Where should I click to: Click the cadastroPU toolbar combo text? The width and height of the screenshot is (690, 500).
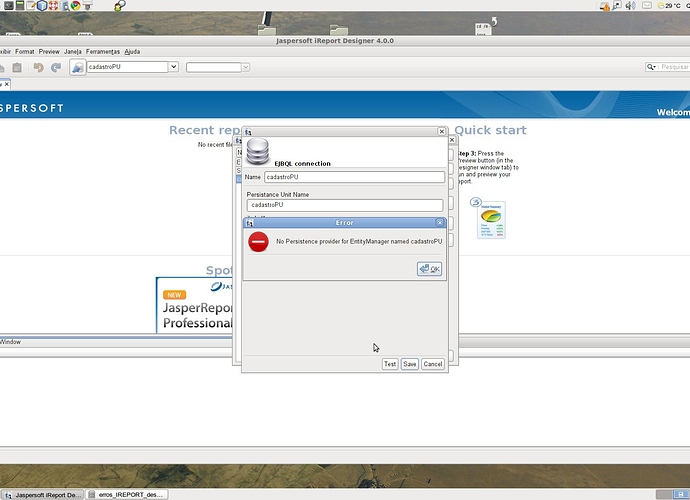(x=127, y=67)
